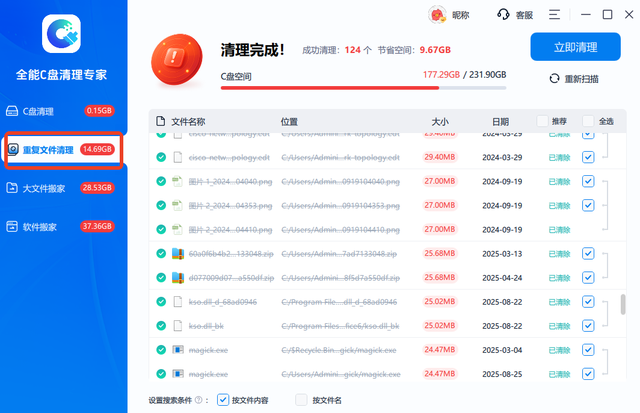Open the 昵称 user avatar
Viewport: 640px width, 413px height.
(x=437, y=15)
